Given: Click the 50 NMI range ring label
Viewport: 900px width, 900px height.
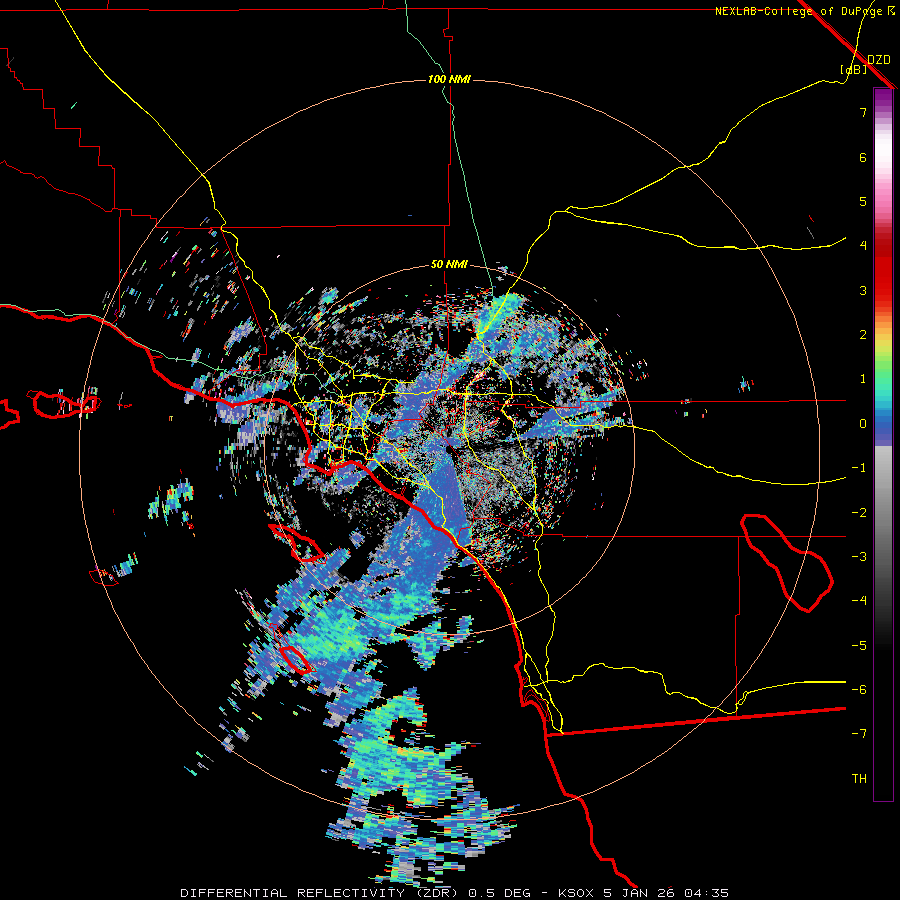Looking at the screenshot, I should pyautogui.click(x=449, y=264).
